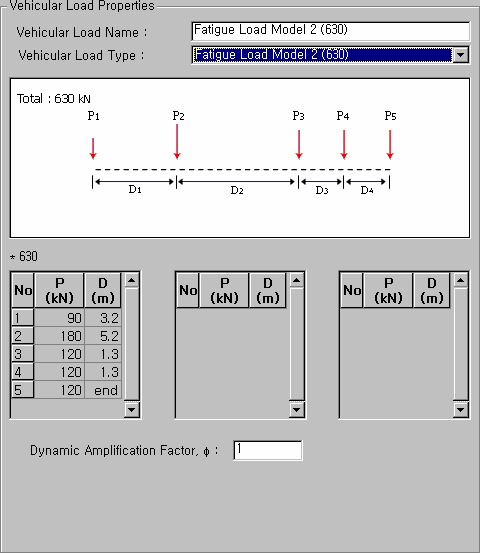Click the first table's scroll up arrow
480x553 pixels.
132,281
